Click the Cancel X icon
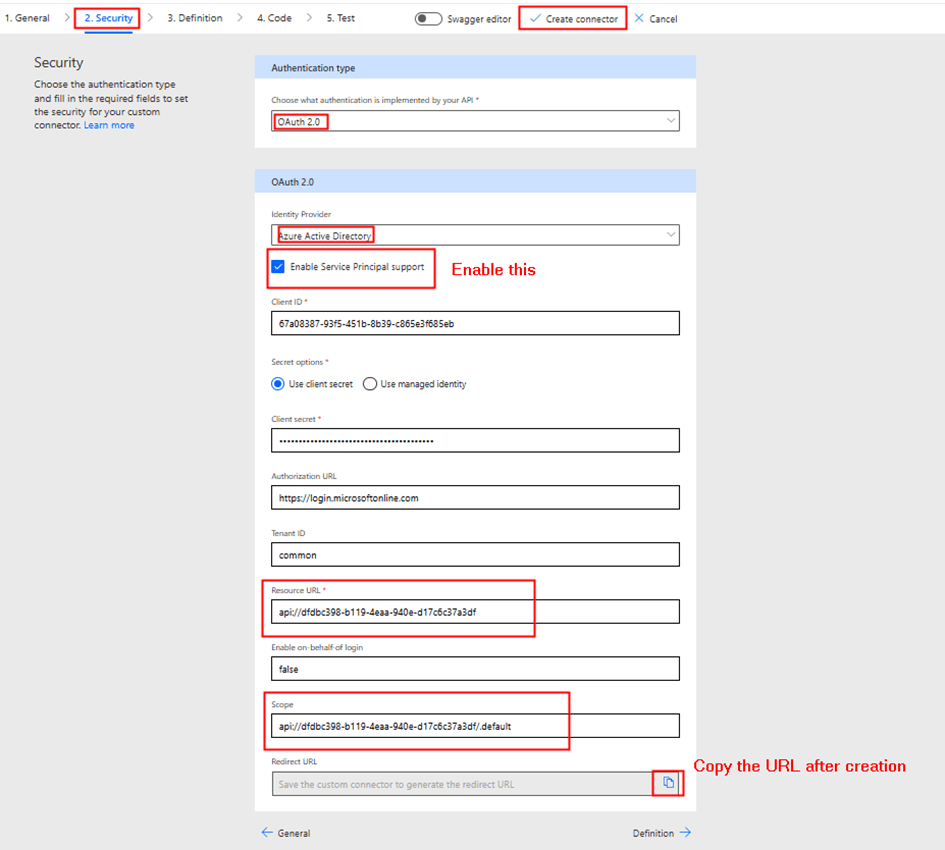Image resolution: width=945 pixels, height=850 pixels. pos(639,19)
